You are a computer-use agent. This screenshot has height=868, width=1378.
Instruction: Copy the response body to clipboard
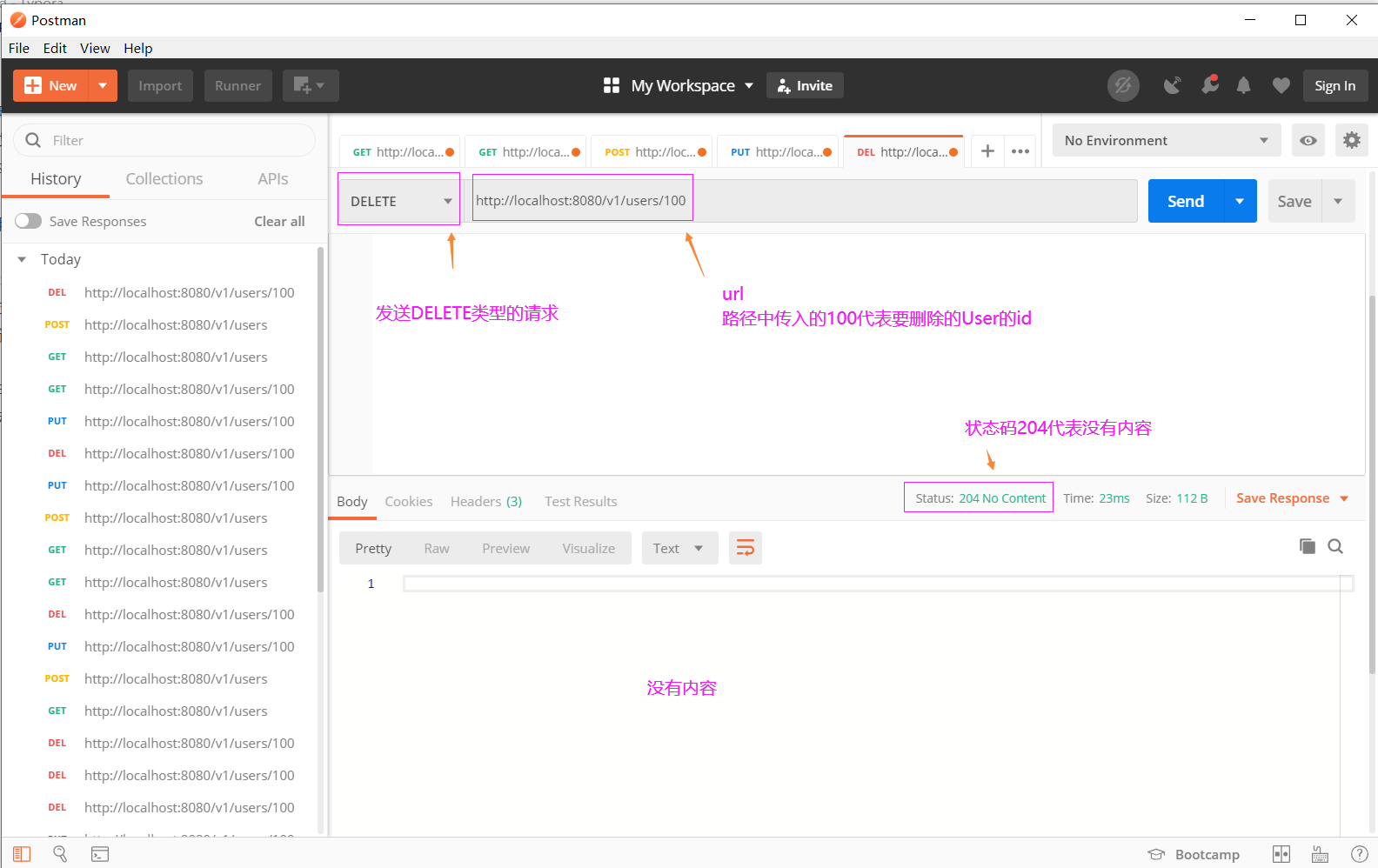click(1307, 546)
